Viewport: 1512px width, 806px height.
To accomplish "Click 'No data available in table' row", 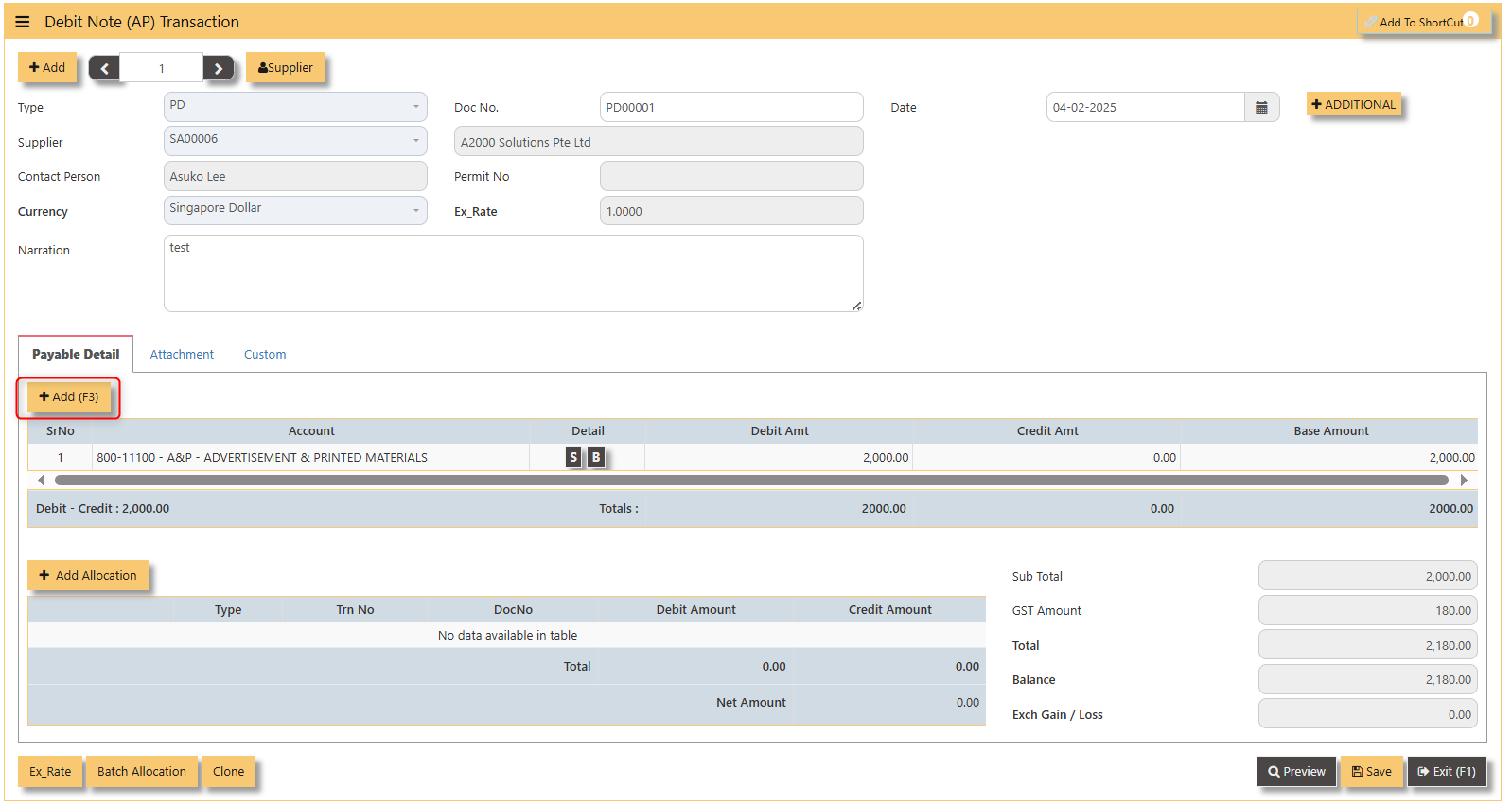I will 507,635.
